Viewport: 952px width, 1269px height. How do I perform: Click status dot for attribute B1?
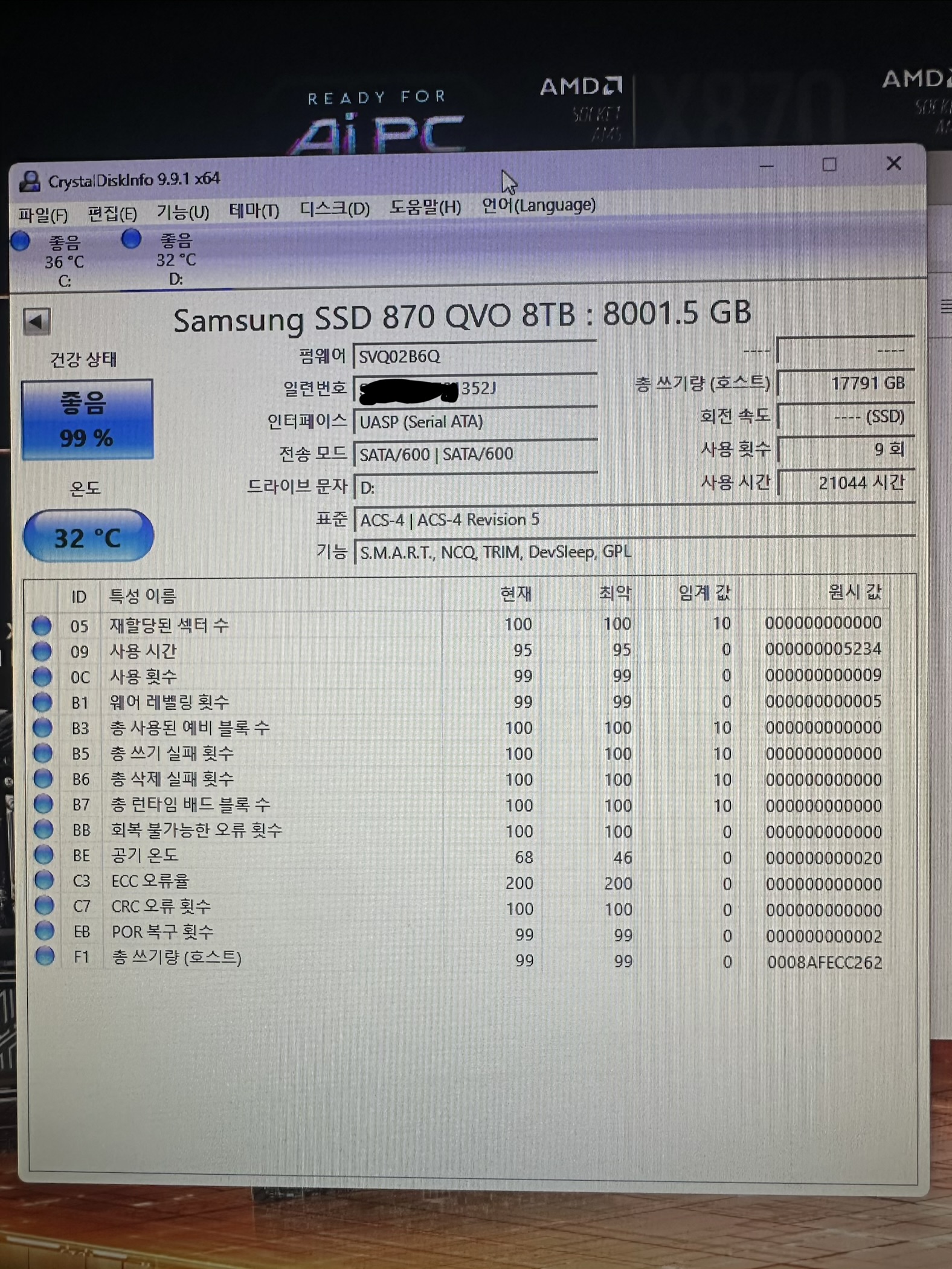pos(42,702)
